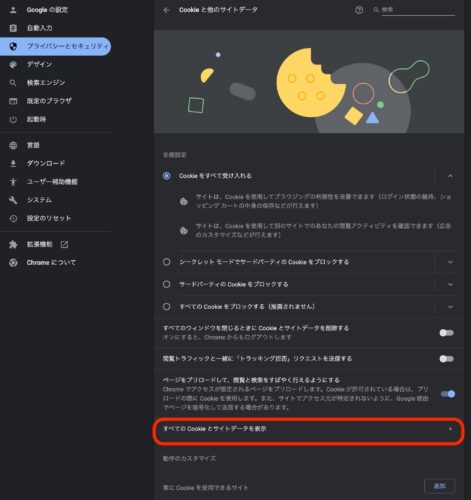The height and width of the screenshot is (500, 471).
Task: Expand the すべての Cookie をブロックする chevron
Action: coord(450,307)
